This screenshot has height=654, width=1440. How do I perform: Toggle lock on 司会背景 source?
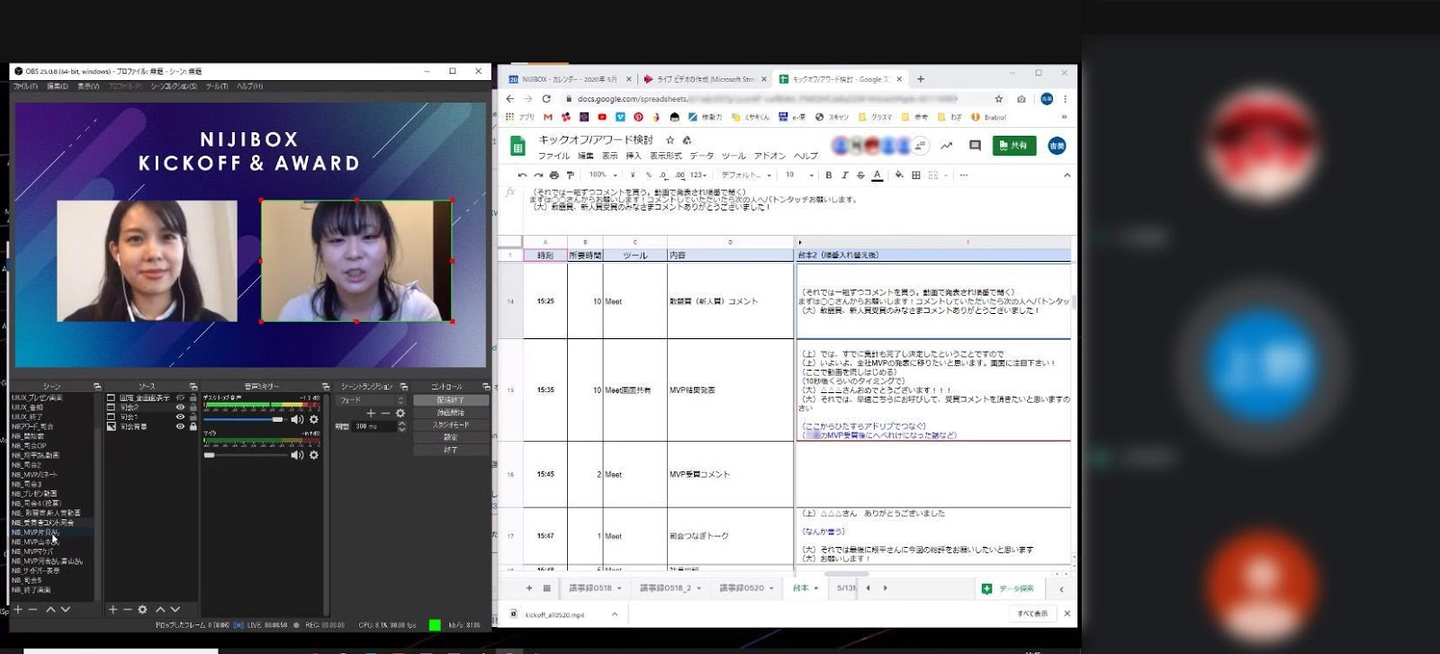(x=193, y=427)
